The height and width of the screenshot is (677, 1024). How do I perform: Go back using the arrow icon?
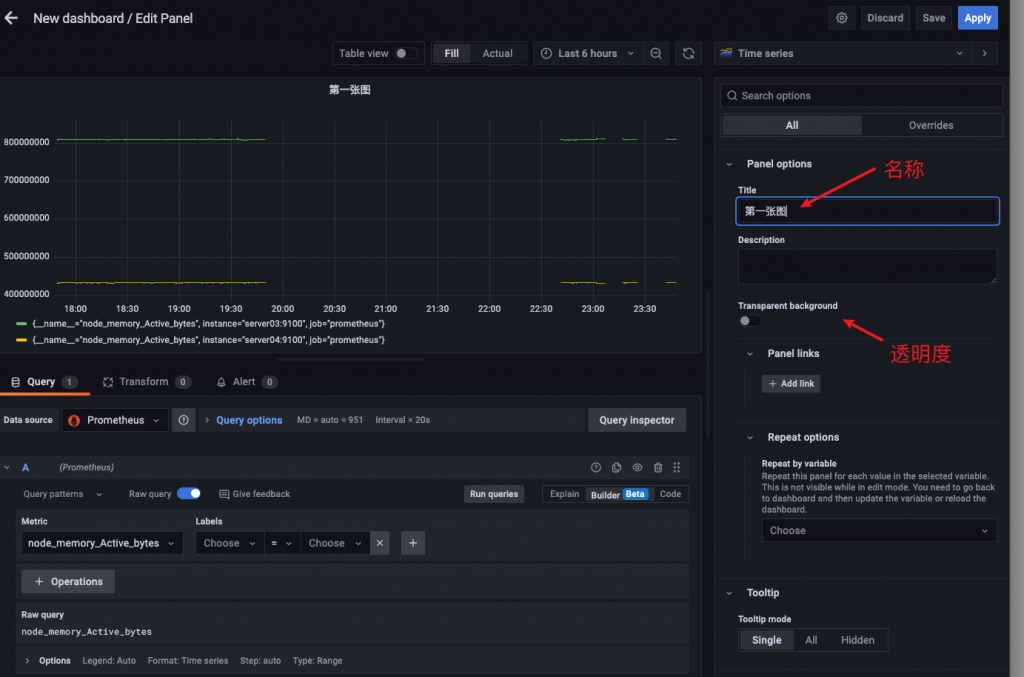[x=11, y=18]
